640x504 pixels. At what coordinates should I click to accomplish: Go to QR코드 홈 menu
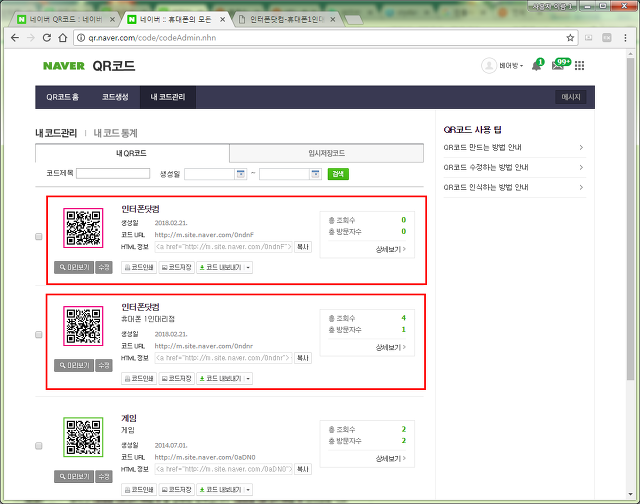62,97
